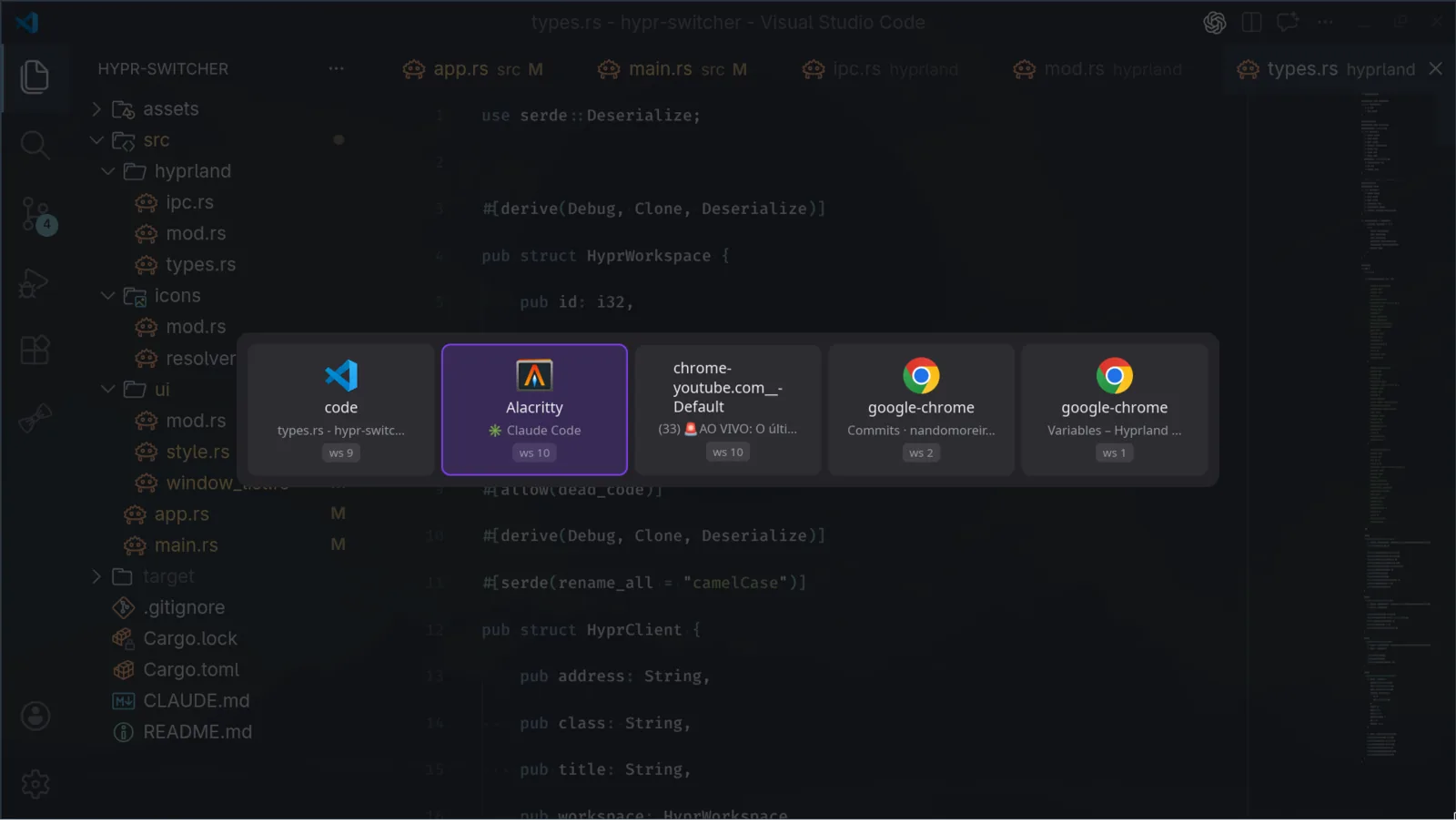The height and width of the screenshot is (824, 1456).
Task: Select google-chrome Variables card on ws 1
Action: click(x=1115, y=410)
